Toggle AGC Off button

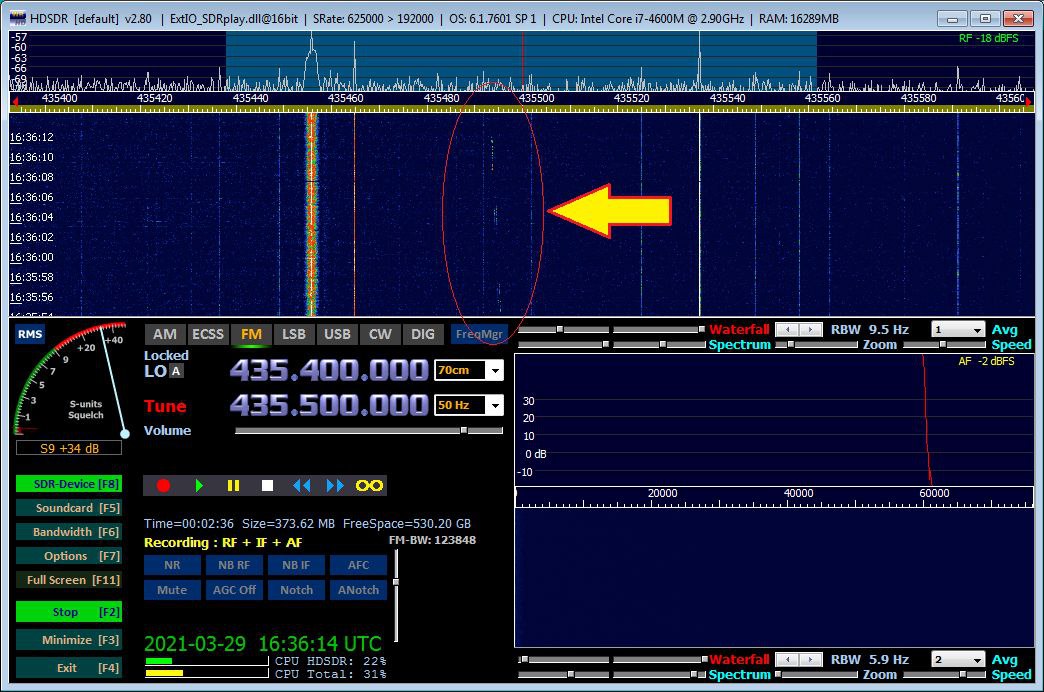pos(234,590)
